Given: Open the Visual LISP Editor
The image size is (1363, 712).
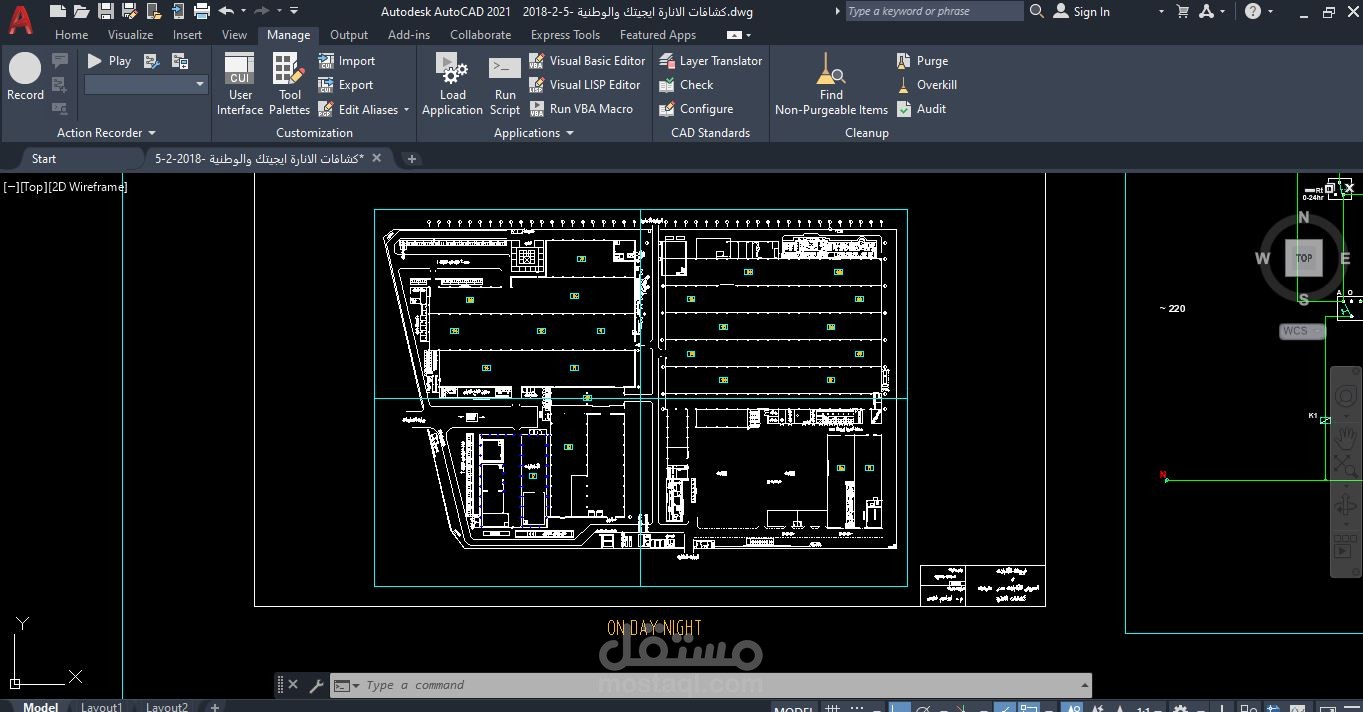Looking at the screenshot, I should click(585, 85).
